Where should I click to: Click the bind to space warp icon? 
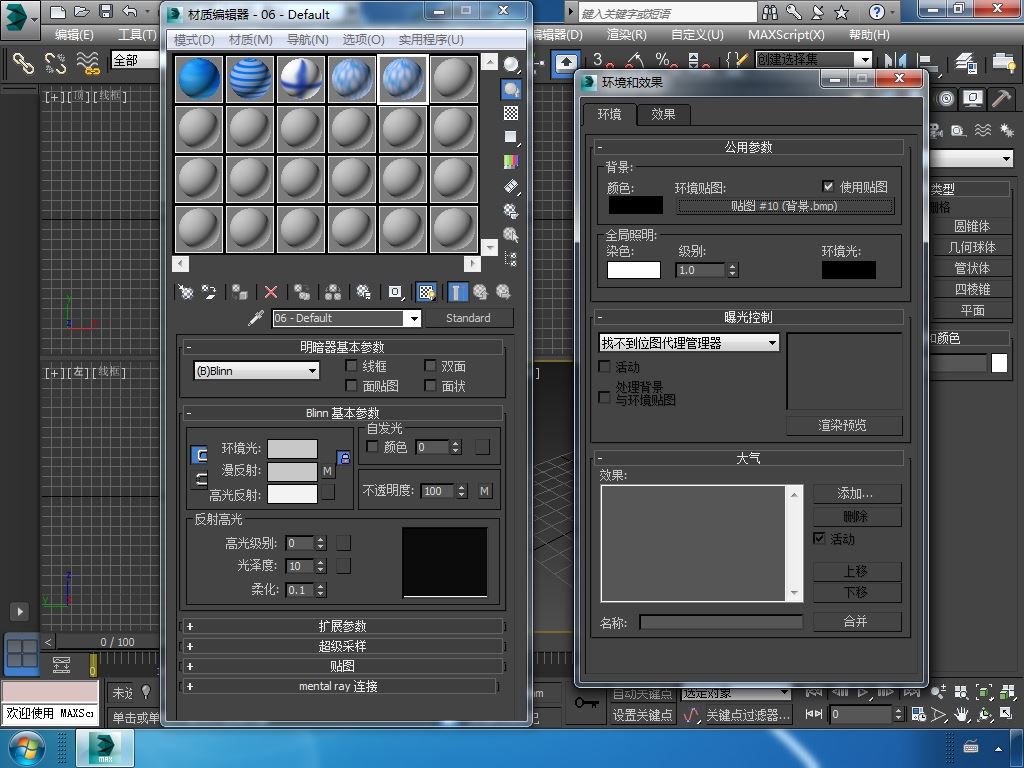(x=88, y=63)
